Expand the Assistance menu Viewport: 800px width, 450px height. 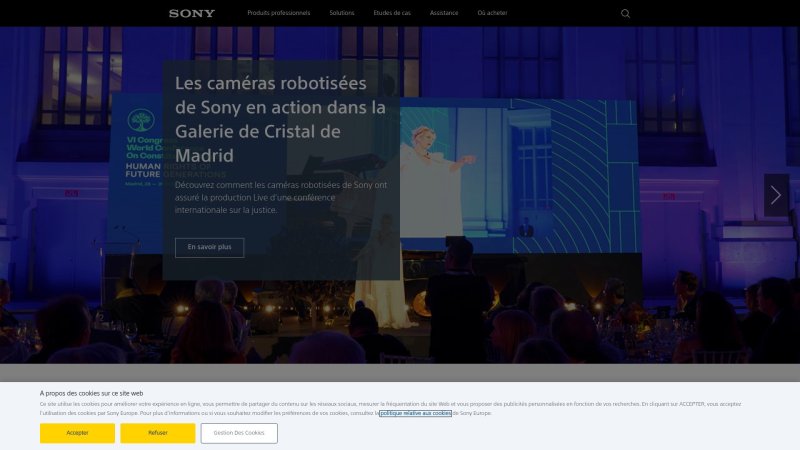pyautogui.click(x=444, y=13)
